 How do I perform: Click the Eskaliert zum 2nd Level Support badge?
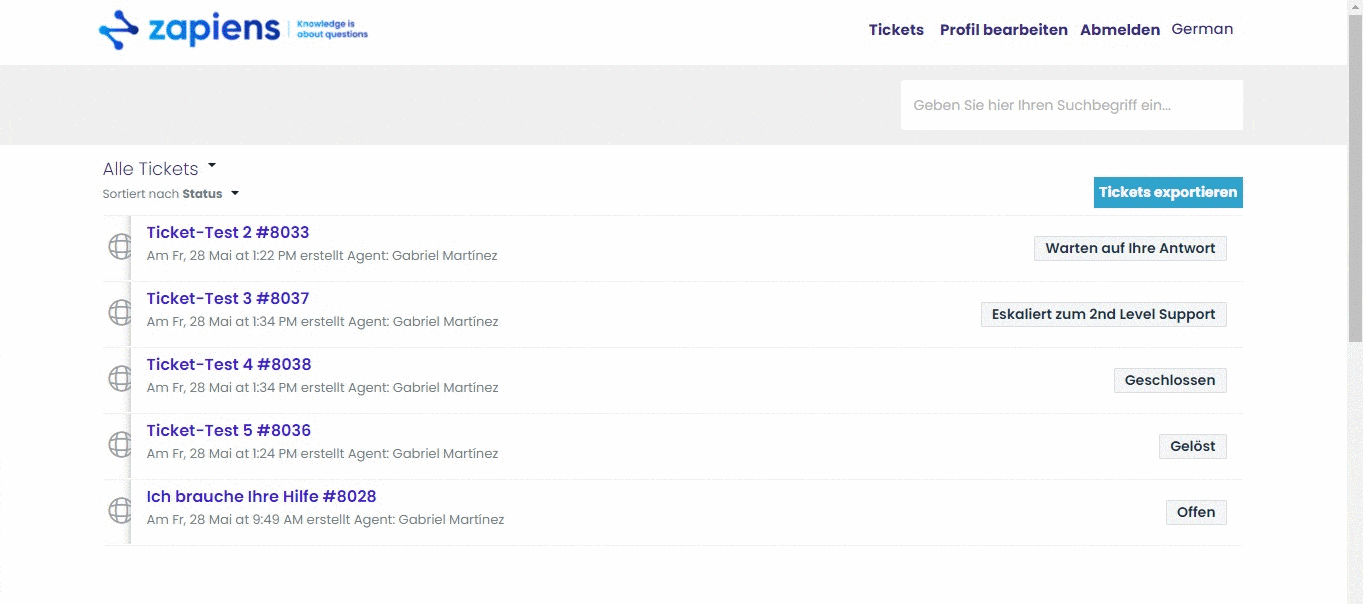pyautogui.click(x=1103, y=314)
